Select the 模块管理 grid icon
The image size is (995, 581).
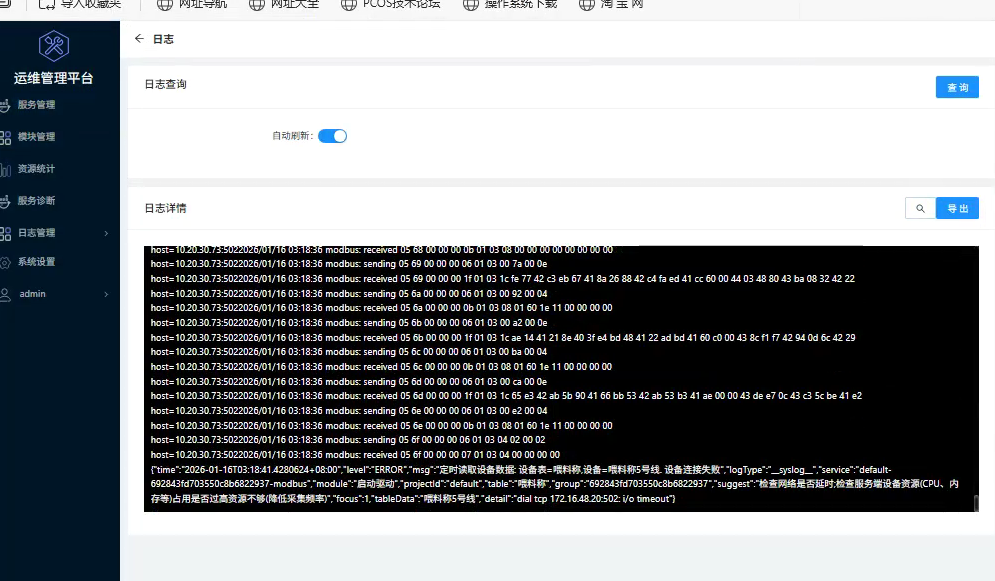5,137
